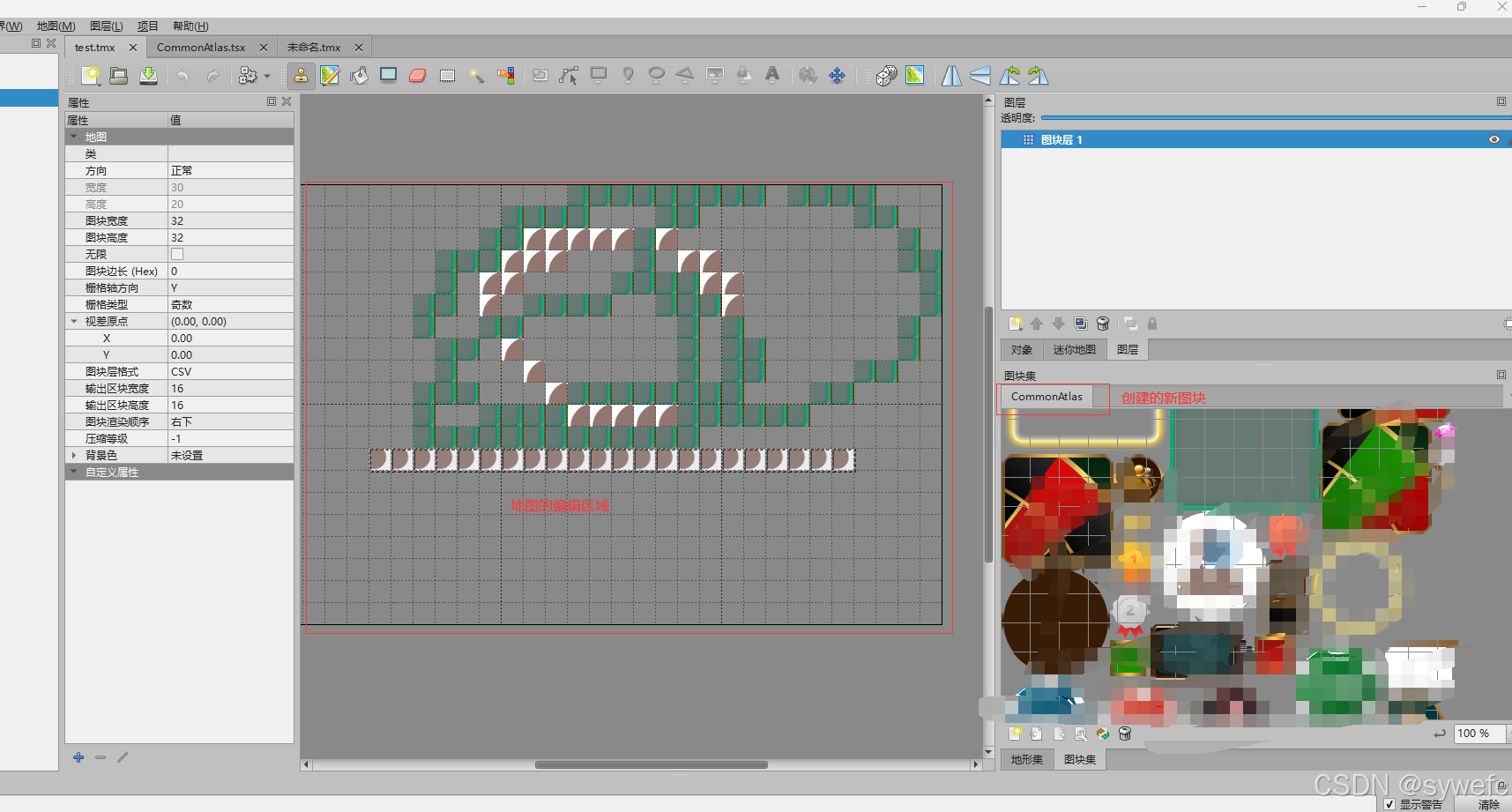Select the Stamp Brush tool

[x=301, y=76]
